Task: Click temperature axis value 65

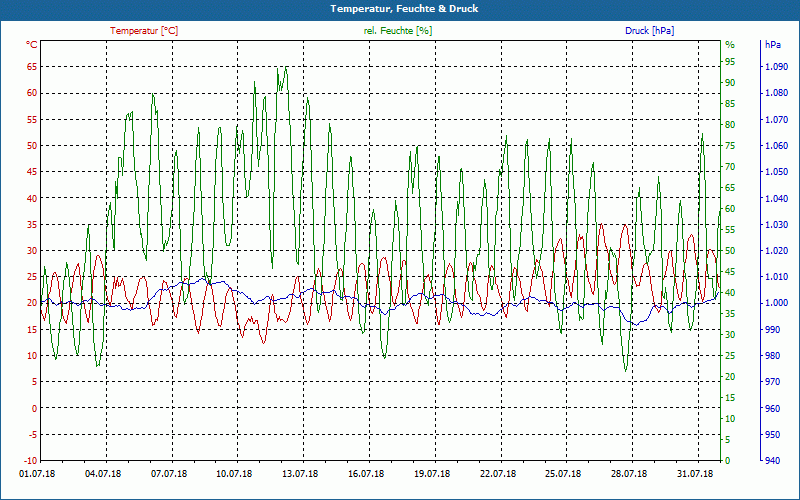Action: click(x=32, y=67)
